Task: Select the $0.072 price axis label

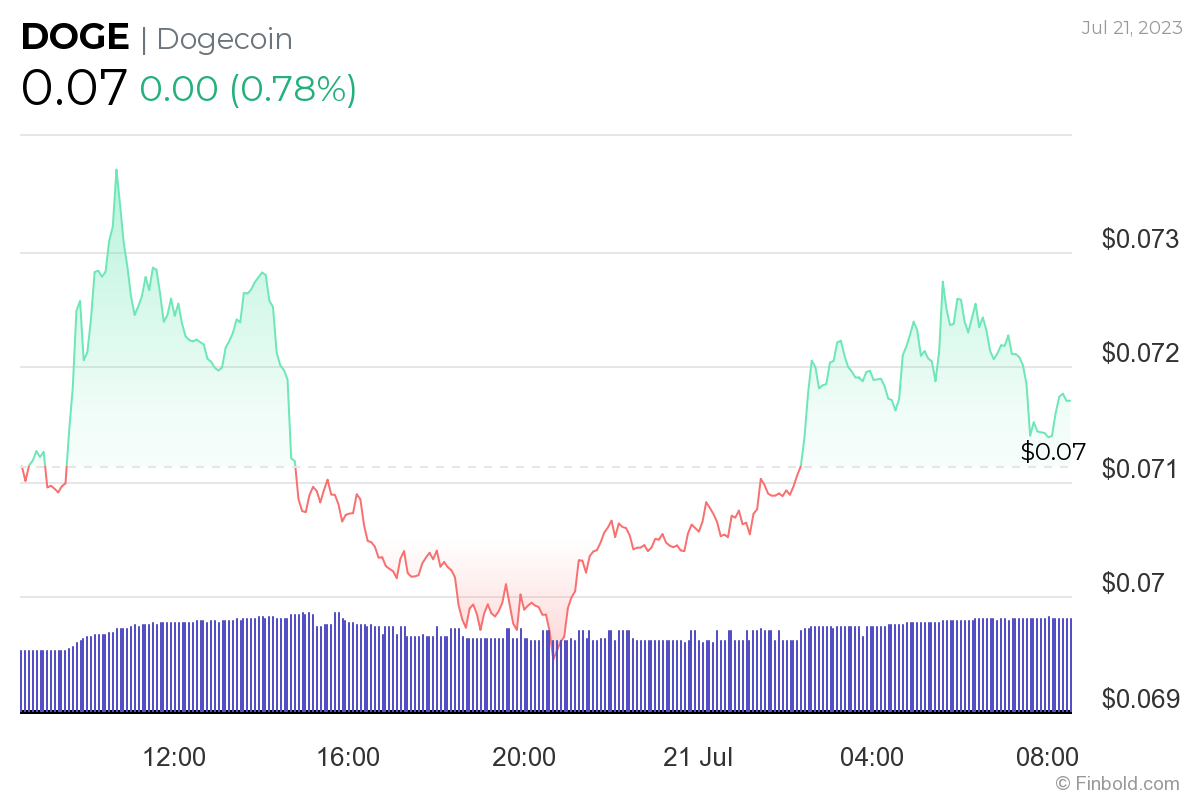Action: point(1141,353)
